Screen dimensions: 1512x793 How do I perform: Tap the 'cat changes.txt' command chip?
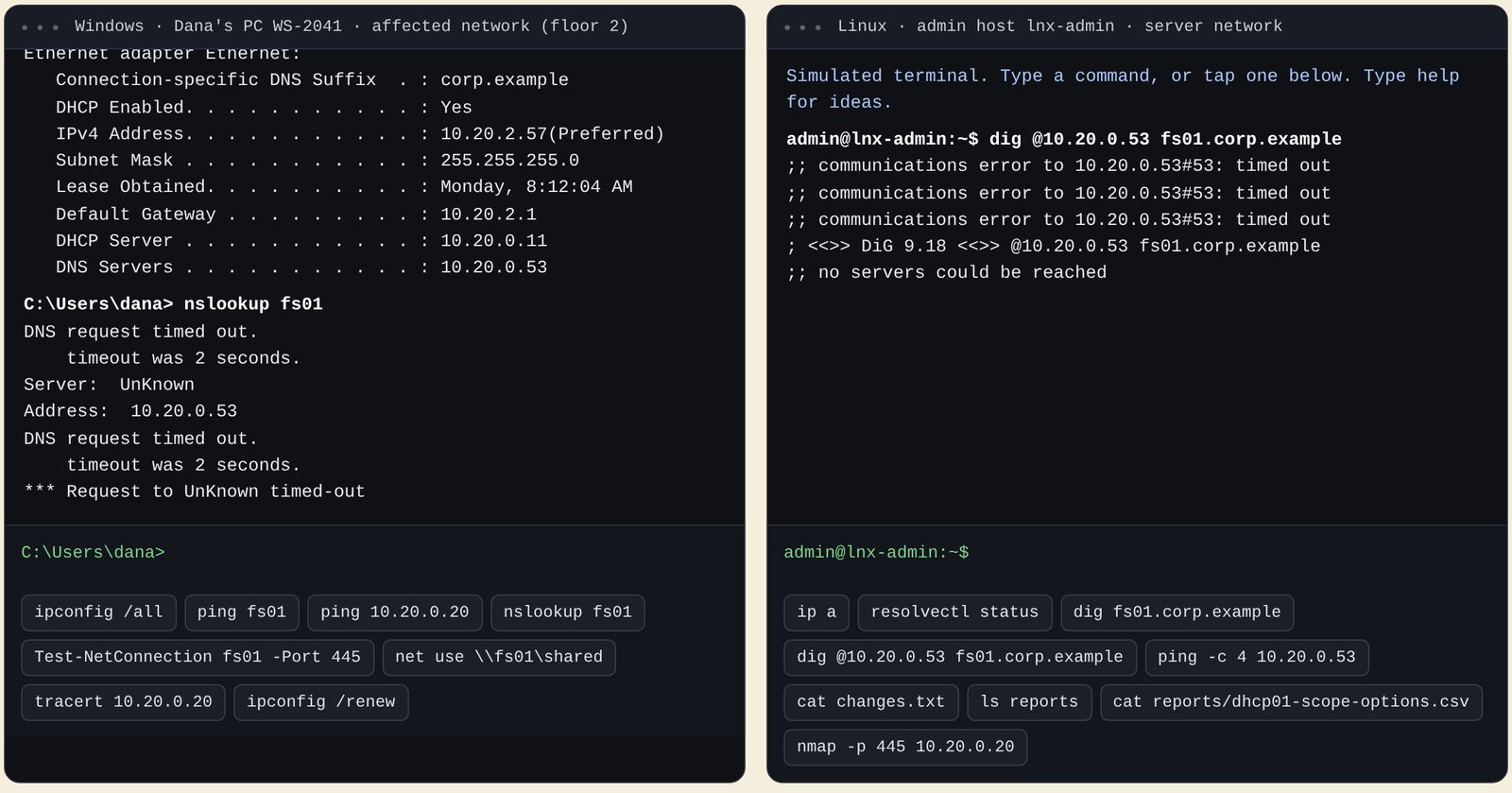(871, 701)
